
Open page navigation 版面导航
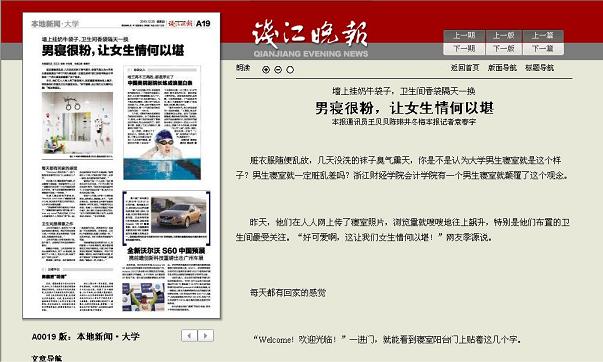(502, 68)
